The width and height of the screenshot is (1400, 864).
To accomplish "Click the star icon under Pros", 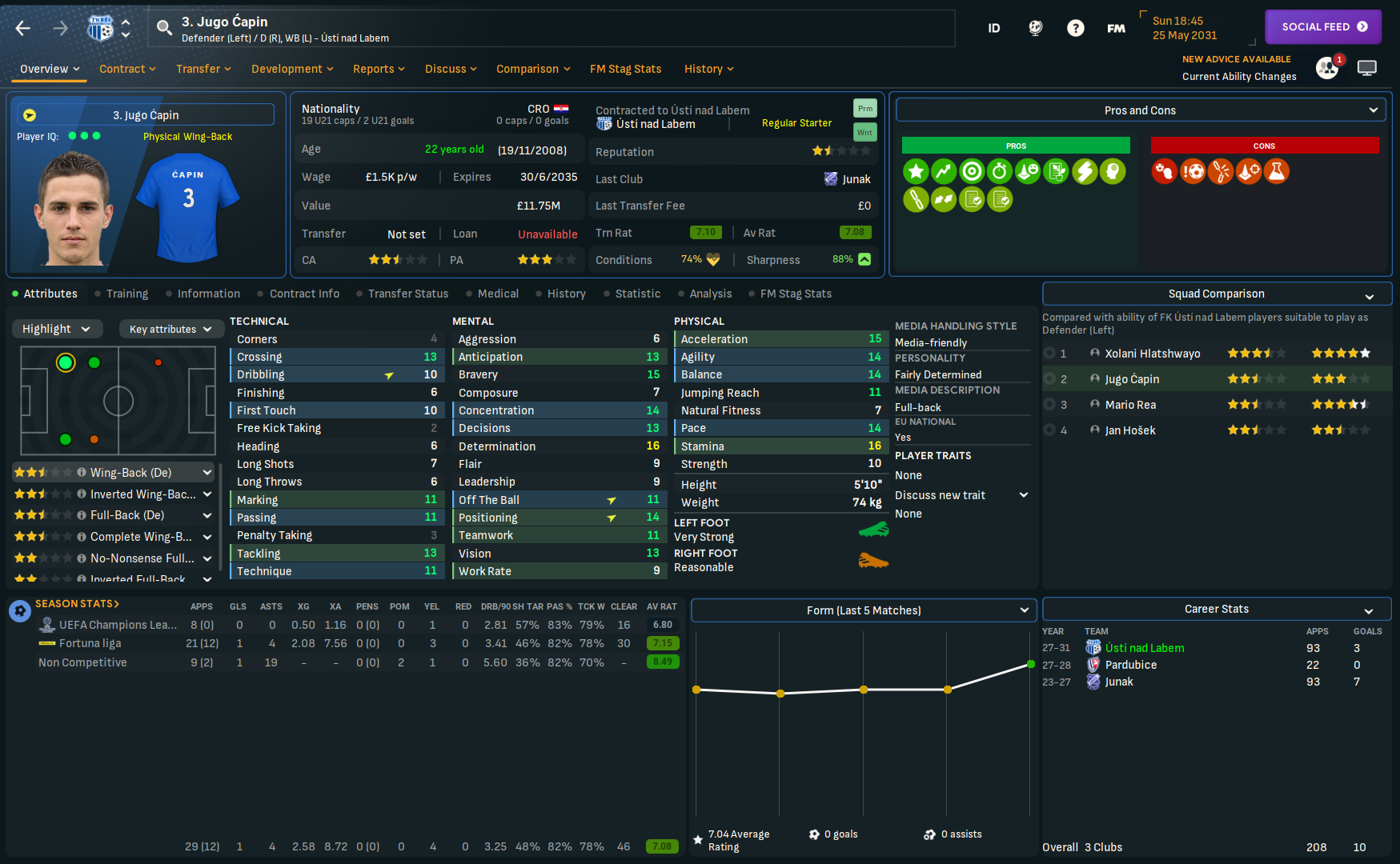I will 916,171.
